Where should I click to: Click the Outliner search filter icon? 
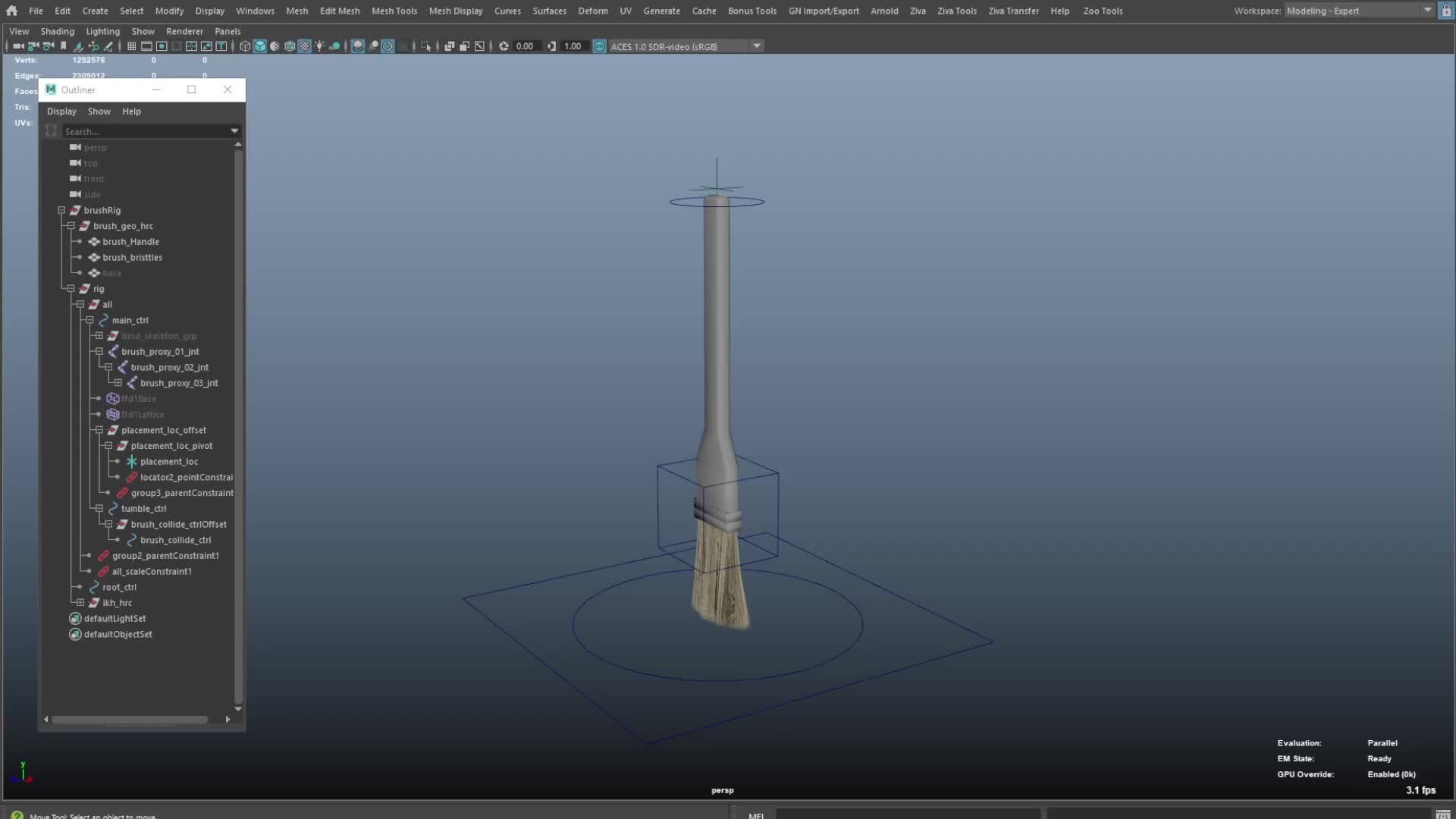(x=51, y=130)
